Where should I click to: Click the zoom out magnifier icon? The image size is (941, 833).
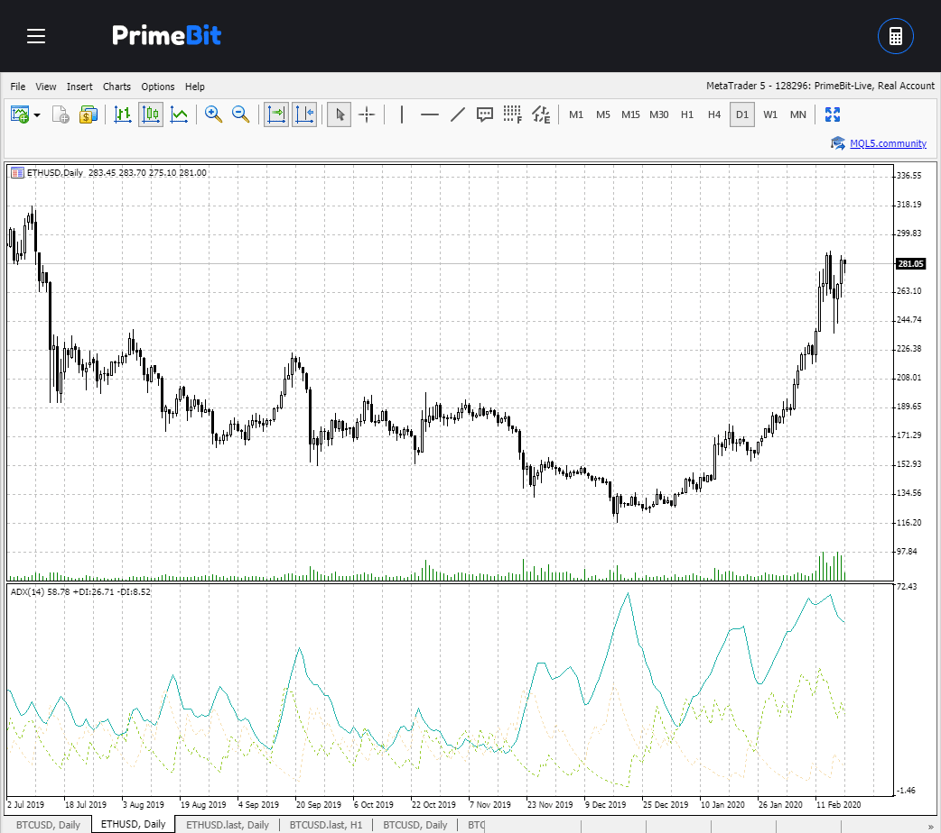(240, 114)
